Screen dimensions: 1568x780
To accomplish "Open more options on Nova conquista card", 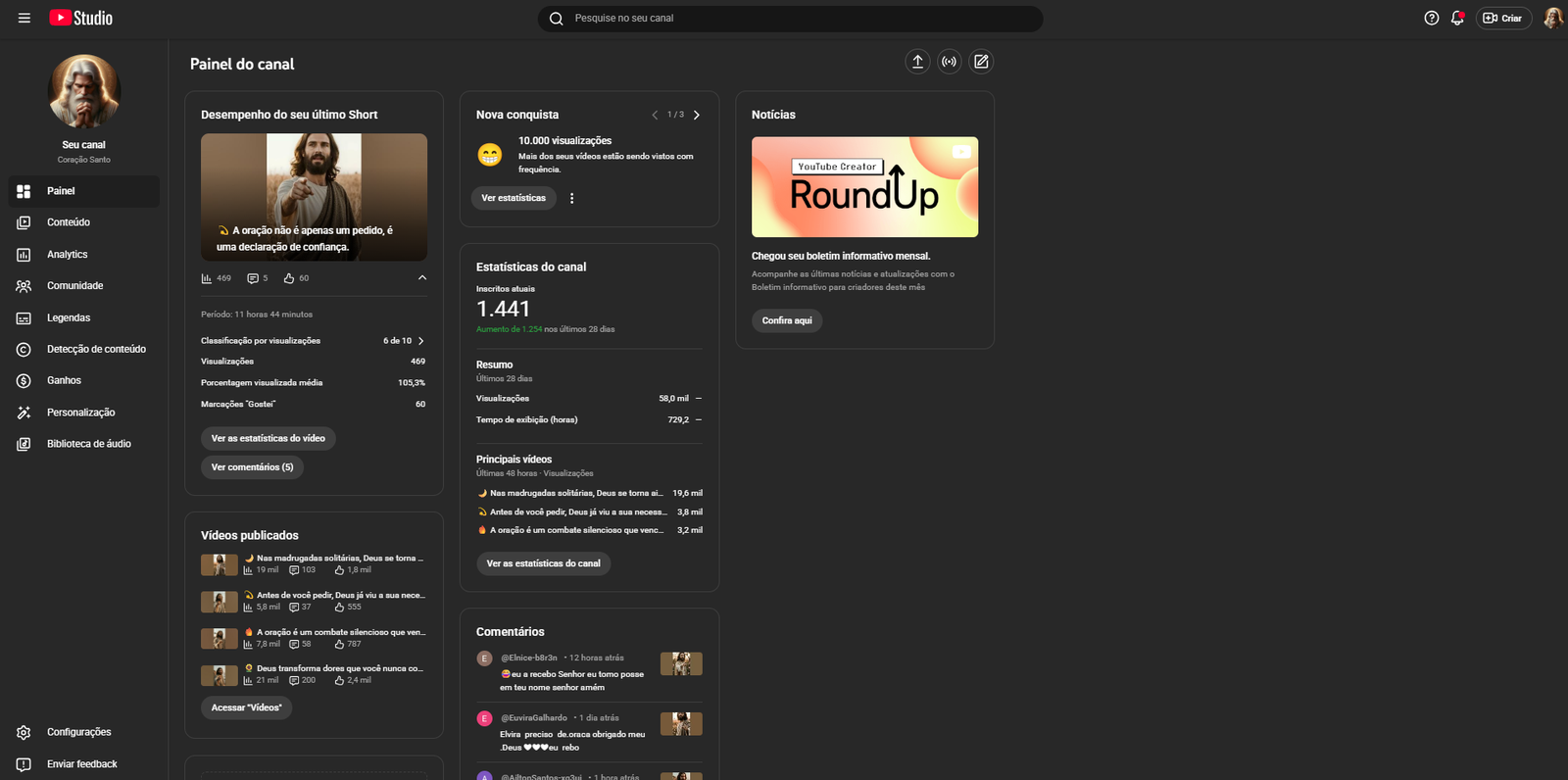I will tap(572, 198).
